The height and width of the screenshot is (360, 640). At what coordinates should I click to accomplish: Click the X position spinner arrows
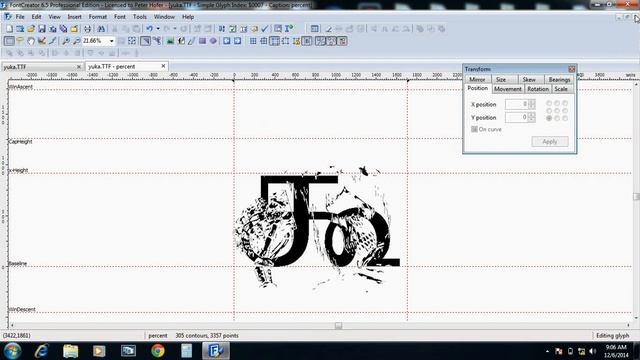532,104
